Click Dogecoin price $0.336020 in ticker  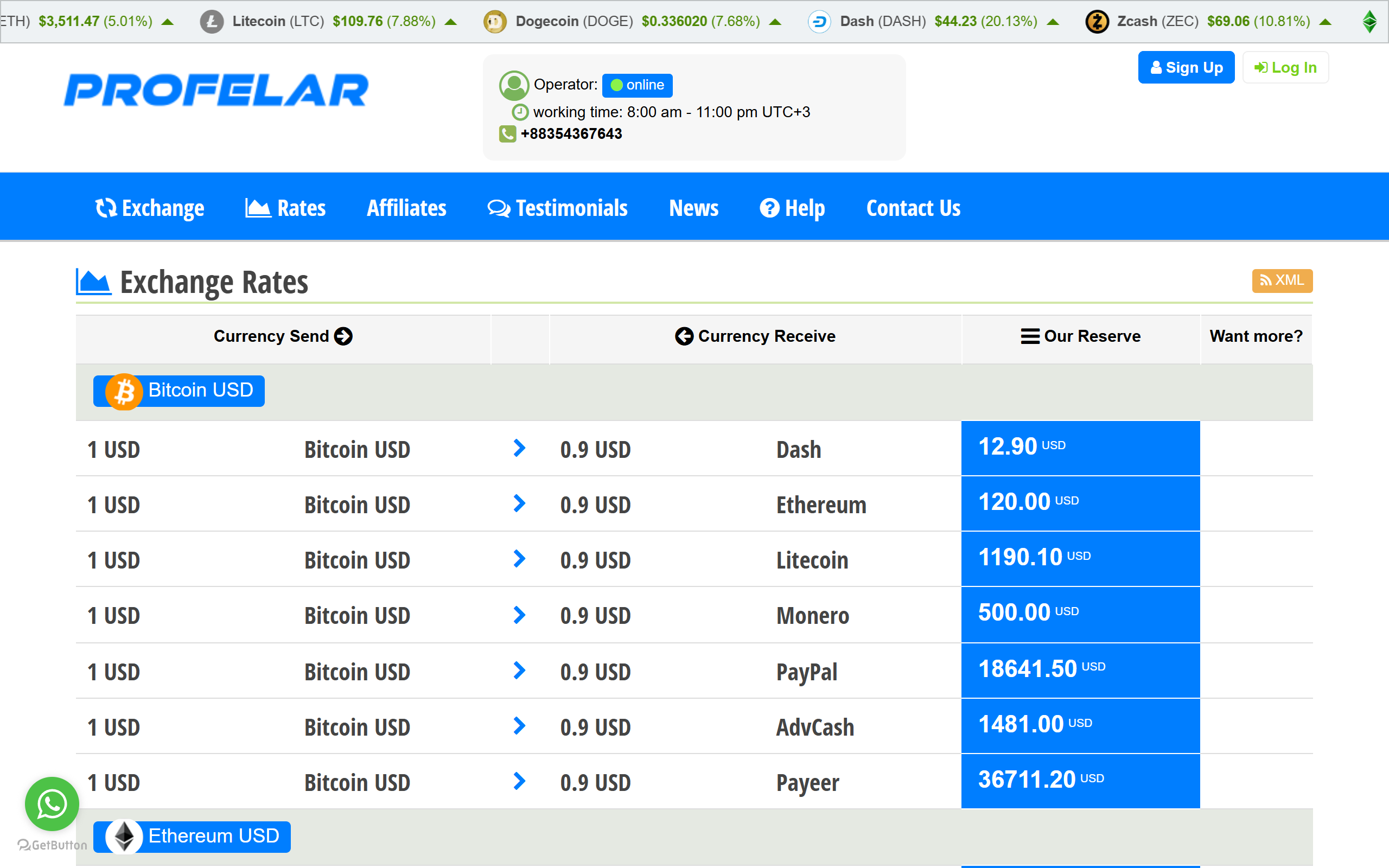click(674, 22)
